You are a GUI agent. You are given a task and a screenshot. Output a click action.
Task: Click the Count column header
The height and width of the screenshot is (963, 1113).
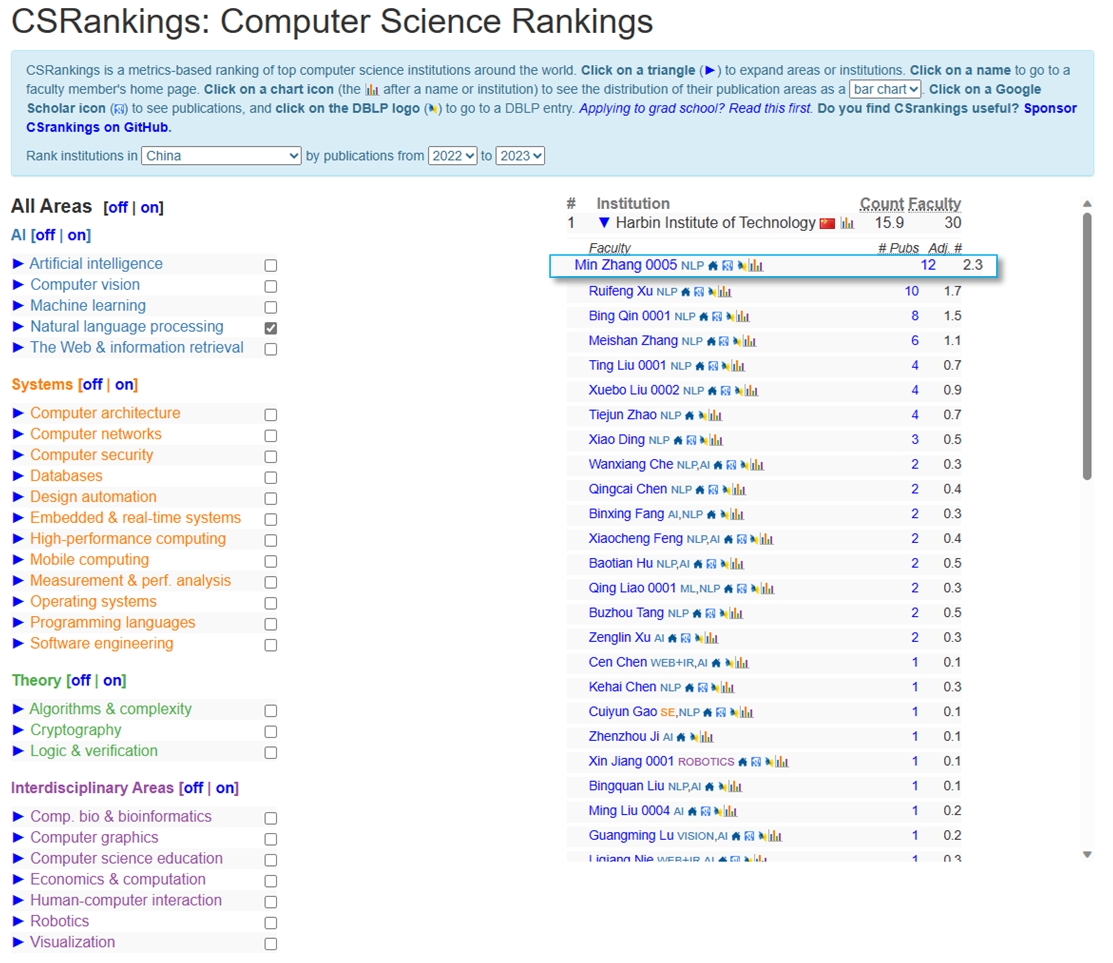pyautogui.click(x=882, y=204)
